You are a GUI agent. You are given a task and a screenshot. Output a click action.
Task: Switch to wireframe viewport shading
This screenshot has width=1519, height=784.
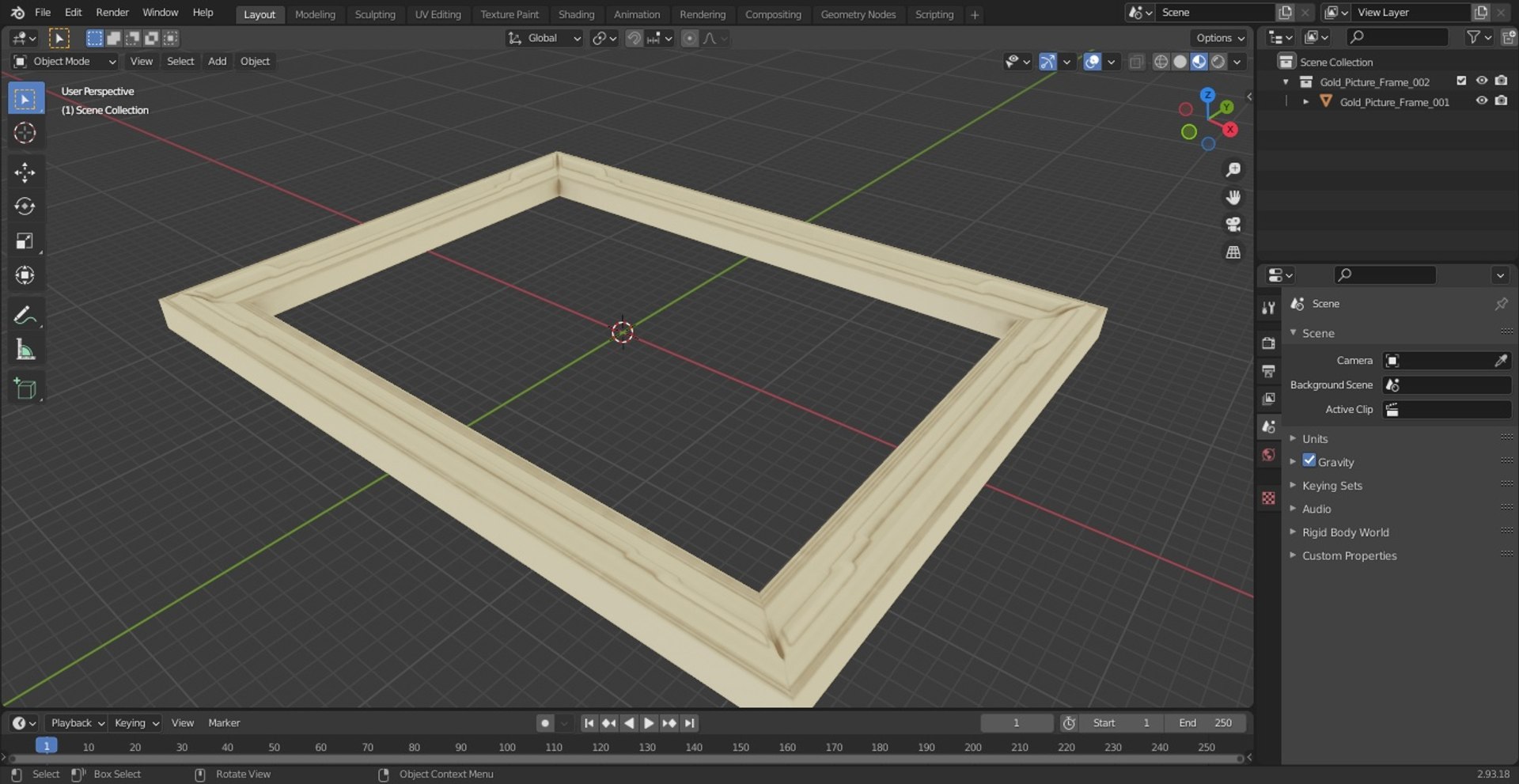coord(1161,62)
